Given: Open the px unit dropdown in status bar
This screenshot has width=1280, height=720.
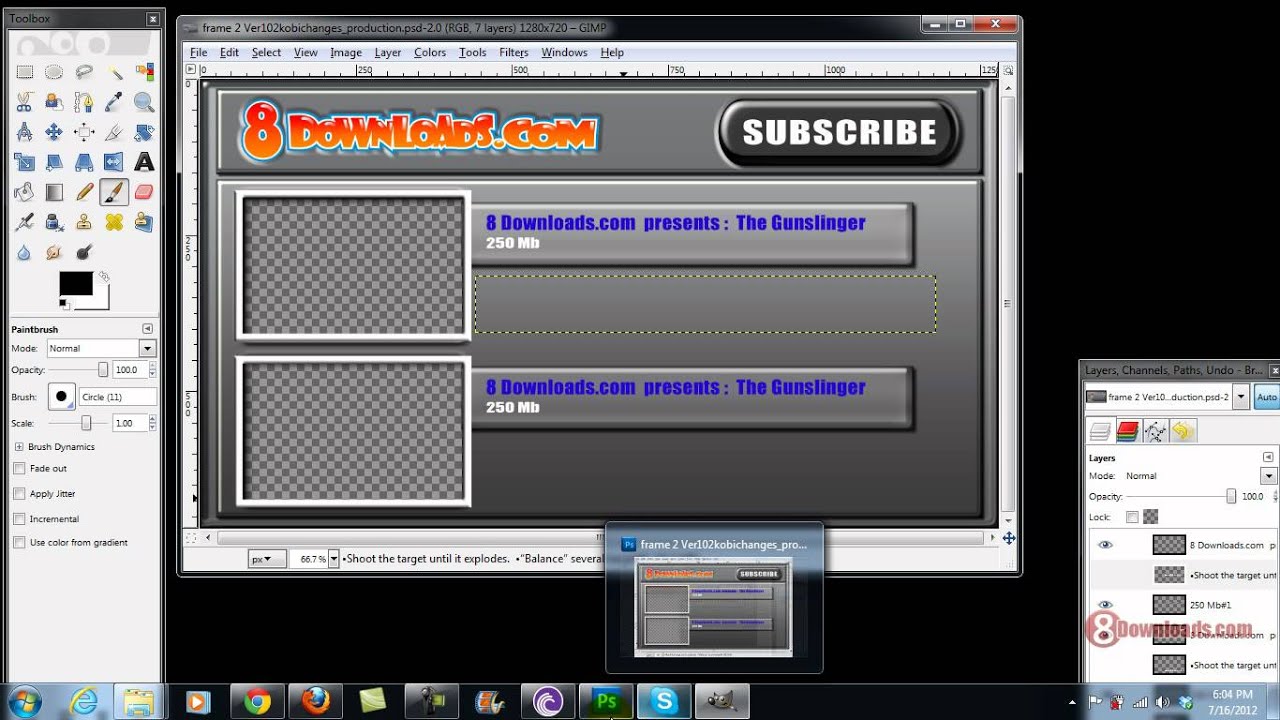Looking at the screenshot, I should [x=267, y=559].
